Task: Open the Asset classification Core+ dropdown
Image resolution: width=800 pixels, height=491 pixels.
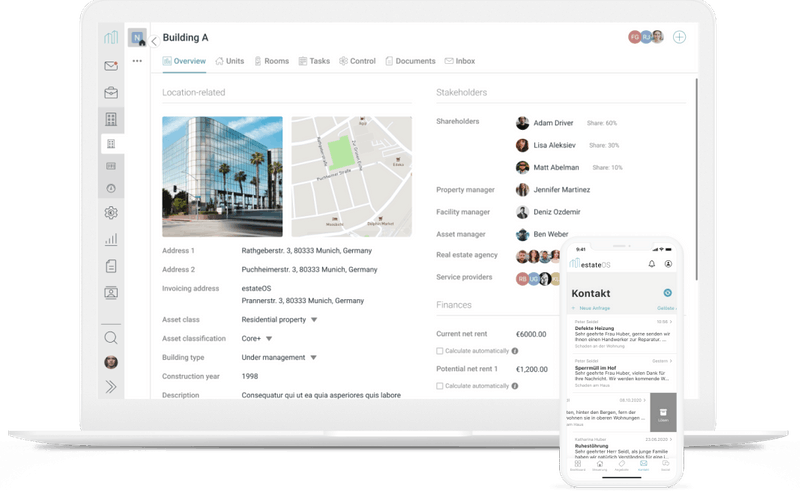Action: 257,338
